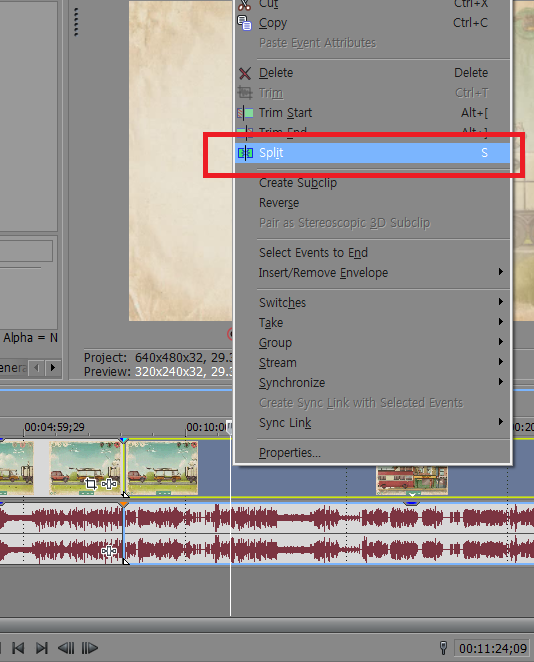Click Select Events to End
Screen dimensions: 534x662
point(372,252)
